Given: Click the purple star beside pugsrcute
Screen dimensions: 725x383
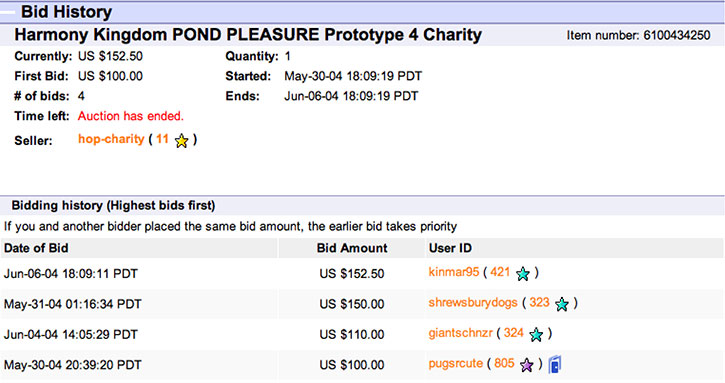Looking at the screenshot, I should pos(527,365).
